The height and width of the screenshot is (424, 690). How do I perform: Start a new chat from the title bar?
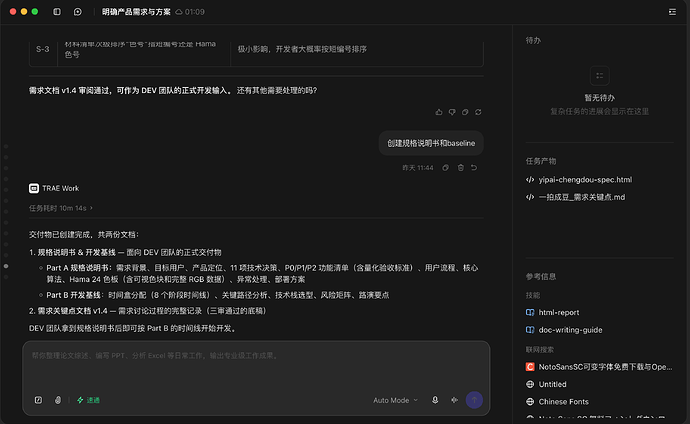[x=77, y=12]
